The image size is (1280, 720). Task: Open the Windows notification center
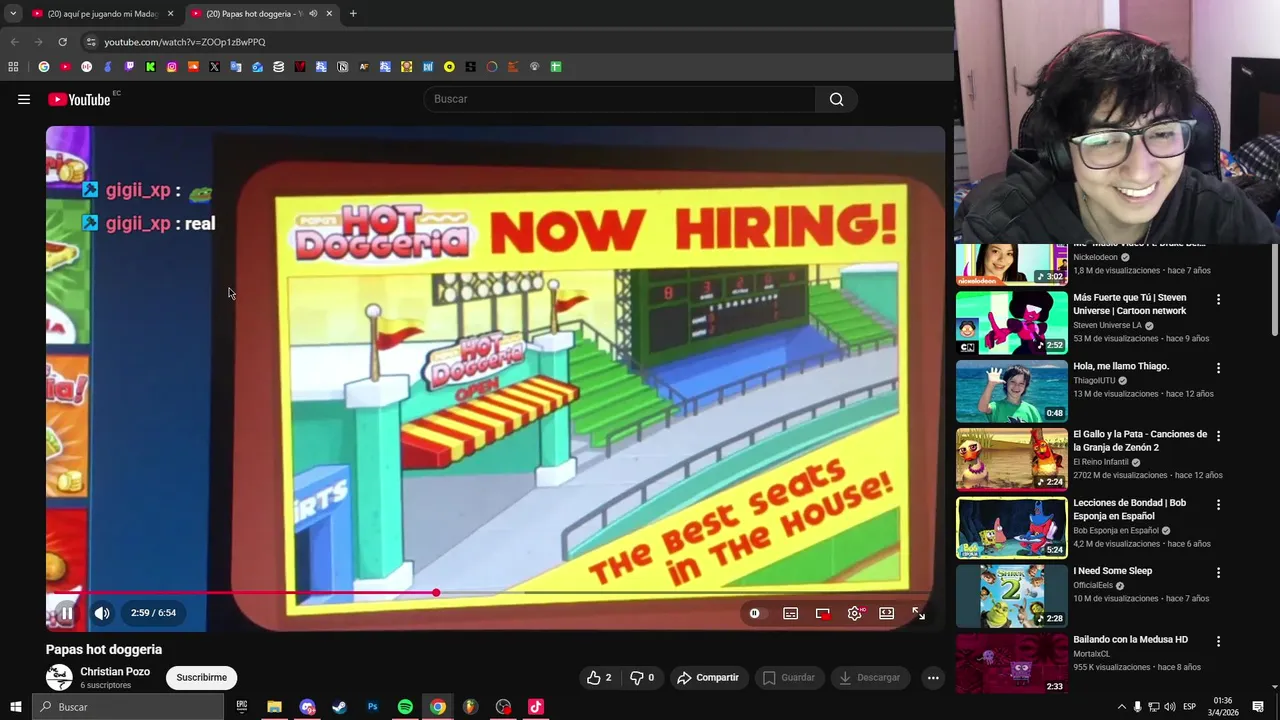(x=1258, y=707)
